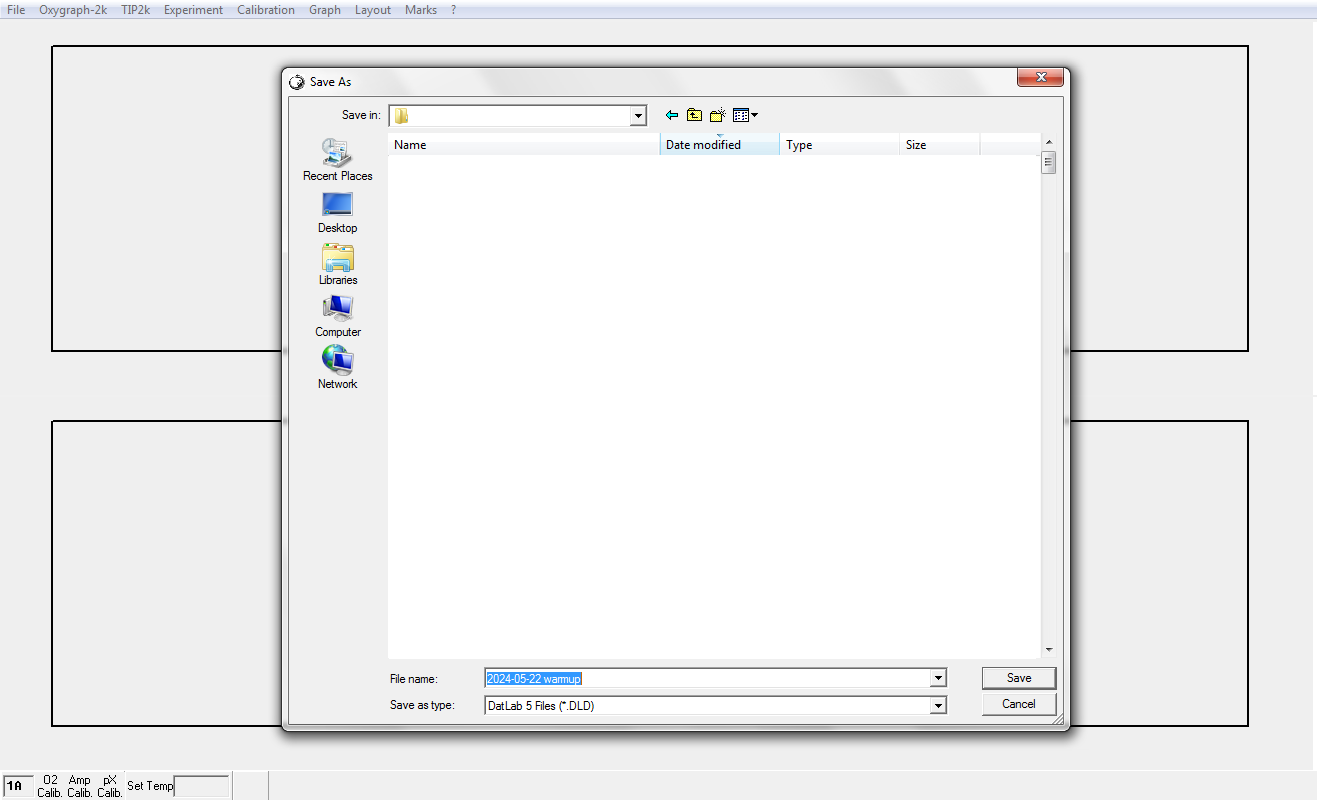Open the TIP2k menu

pyautogui.click(x=136, y=10)
